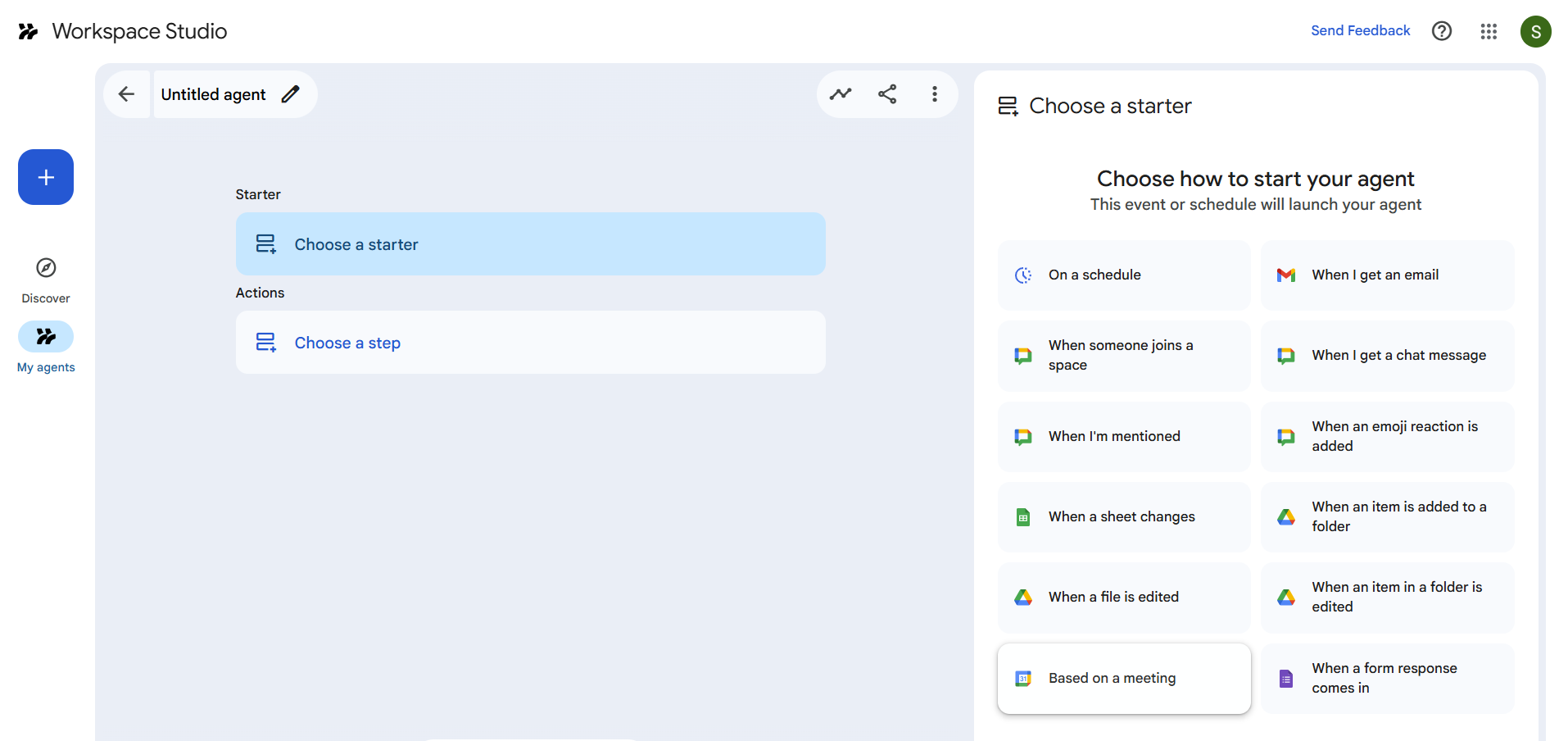The image size is (1568, 741).
Task: Open Discover in the sidebar
Action: tap(46, 280)
